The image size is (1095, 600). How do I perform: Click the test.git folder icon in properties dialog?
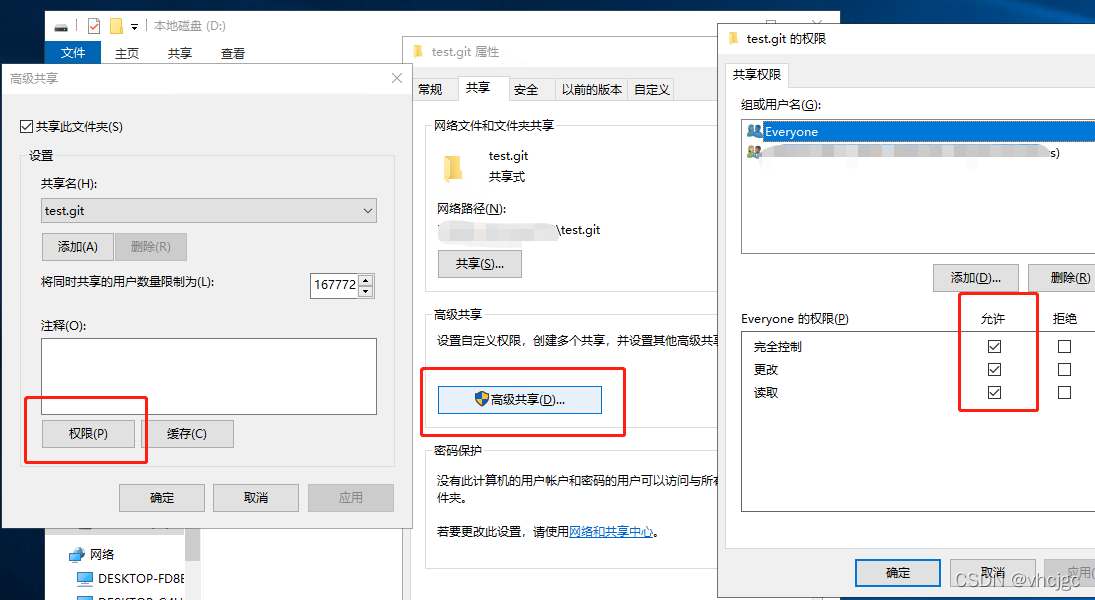(453, 169)
